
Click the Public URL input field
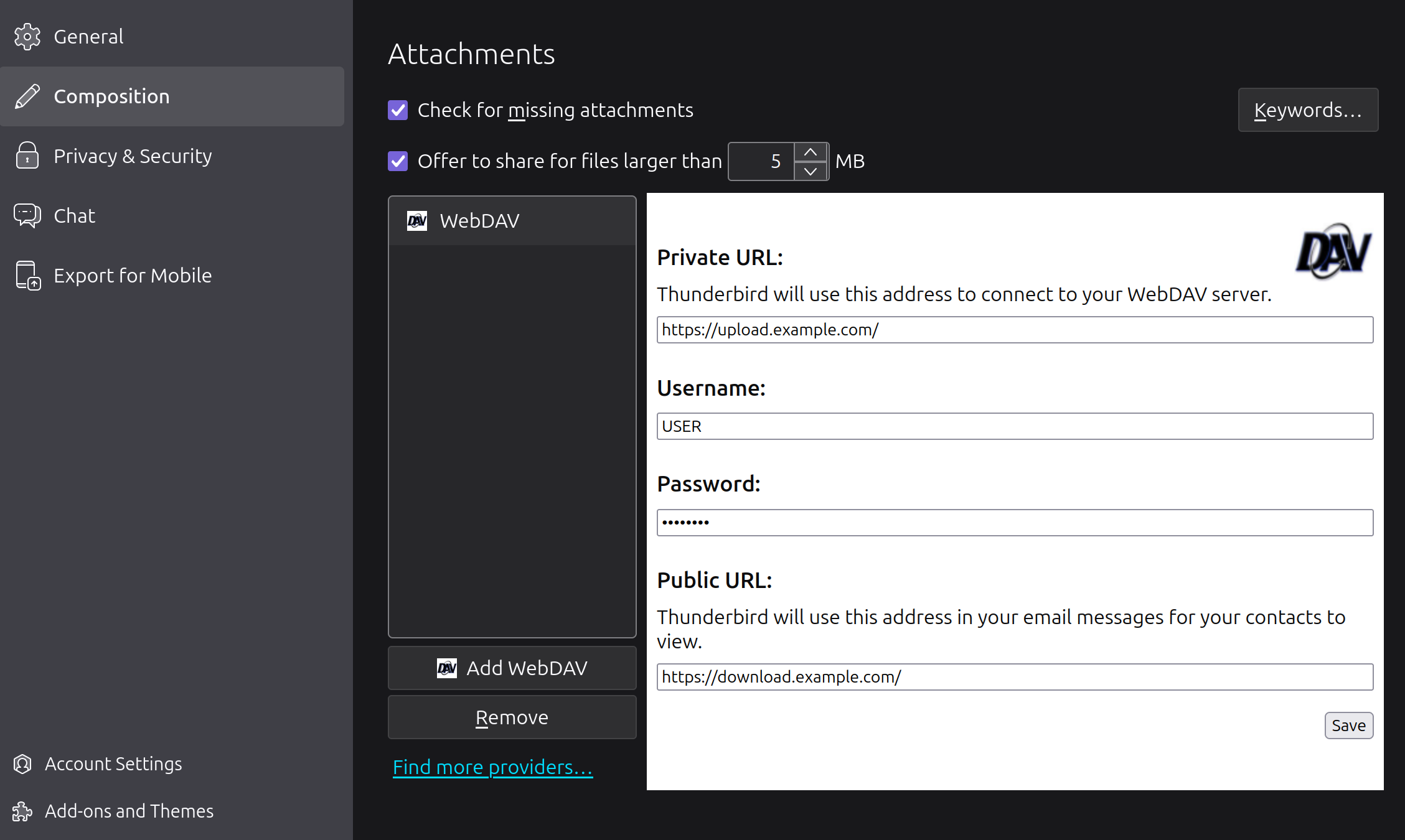1015,677
